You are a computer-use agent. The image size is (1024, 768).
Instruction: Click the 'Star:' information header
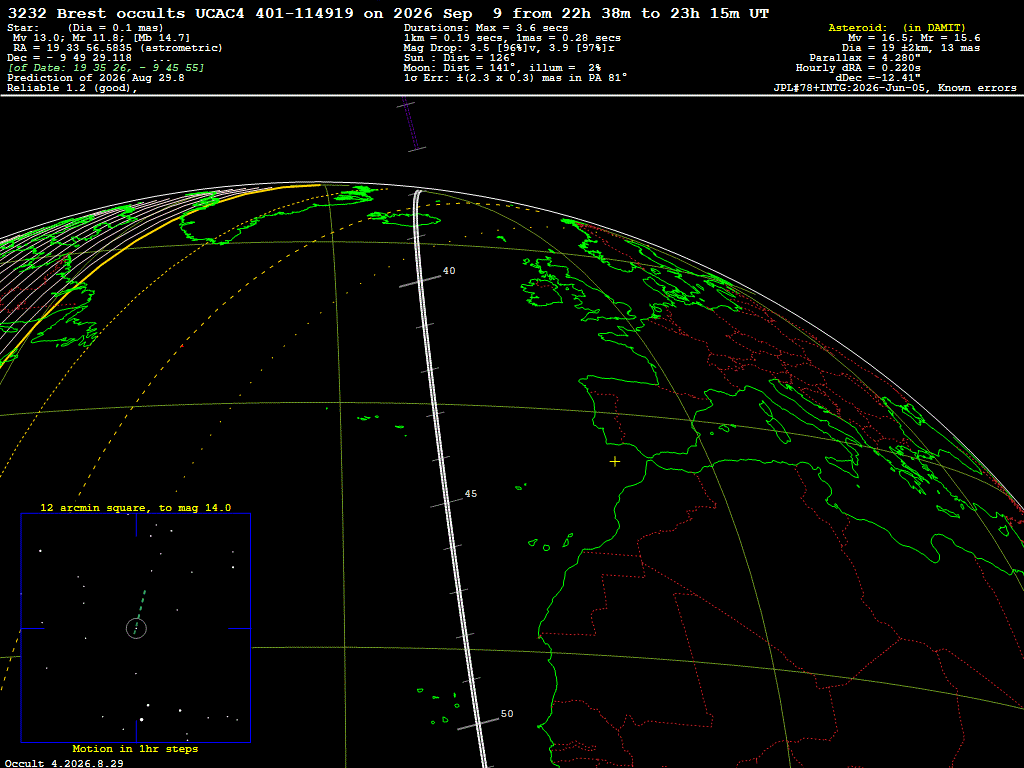click(23, 27)
